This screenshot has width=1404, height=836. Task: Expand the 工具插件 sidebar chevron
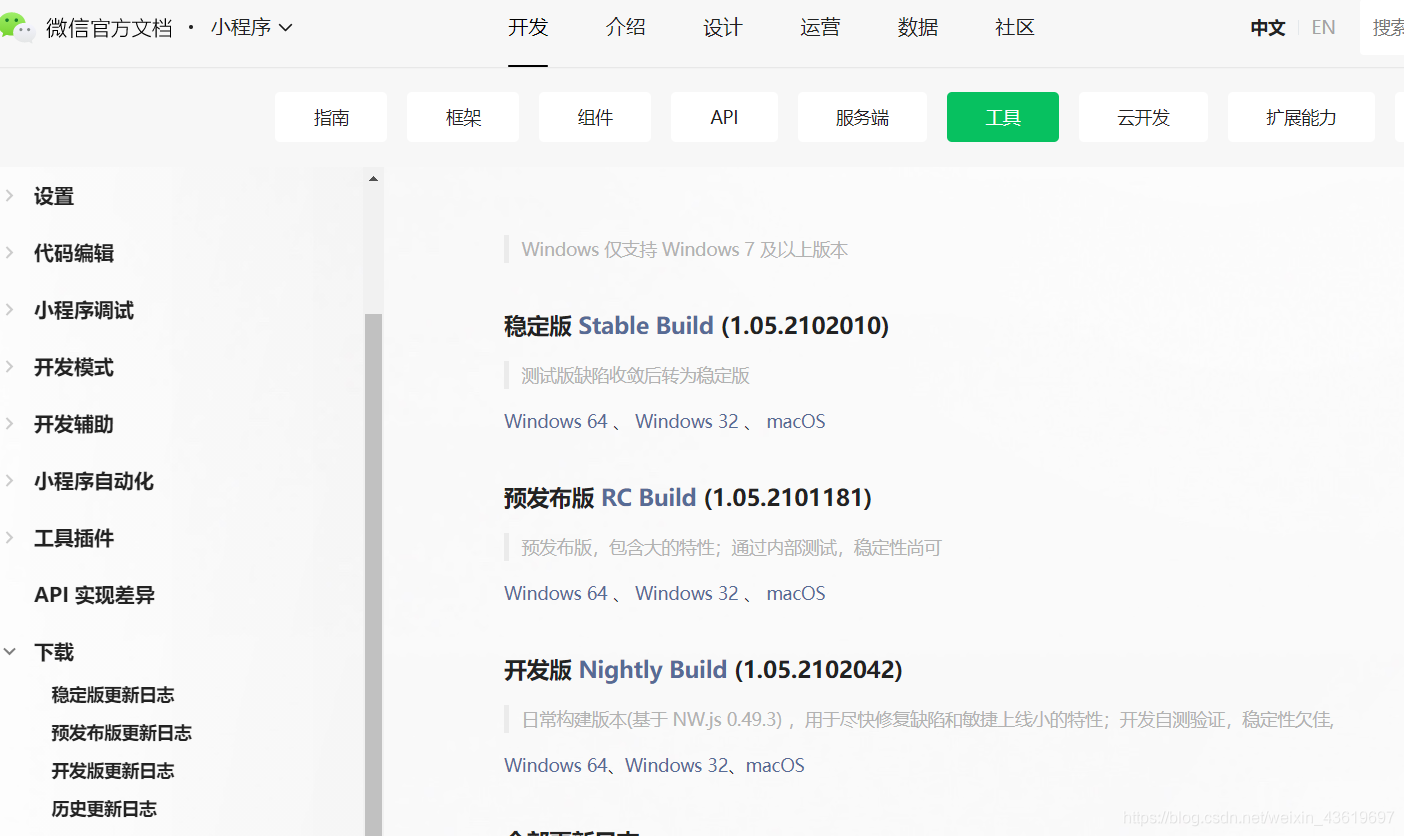(x=10, y=538)
